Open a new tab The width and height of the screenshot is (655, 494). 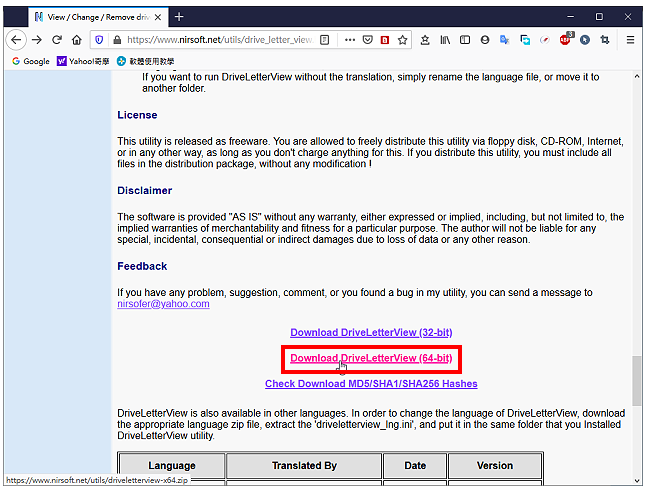(179, 17)
